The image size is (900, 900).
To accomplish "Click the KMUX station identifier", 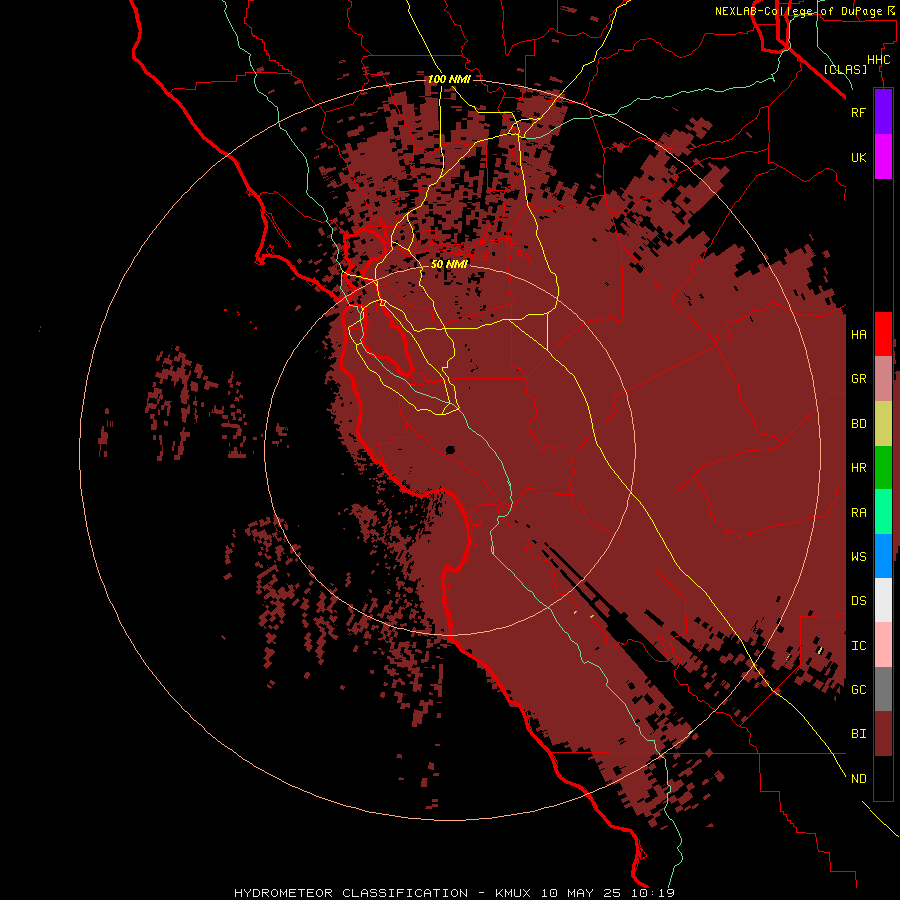I will pos(515,893).
